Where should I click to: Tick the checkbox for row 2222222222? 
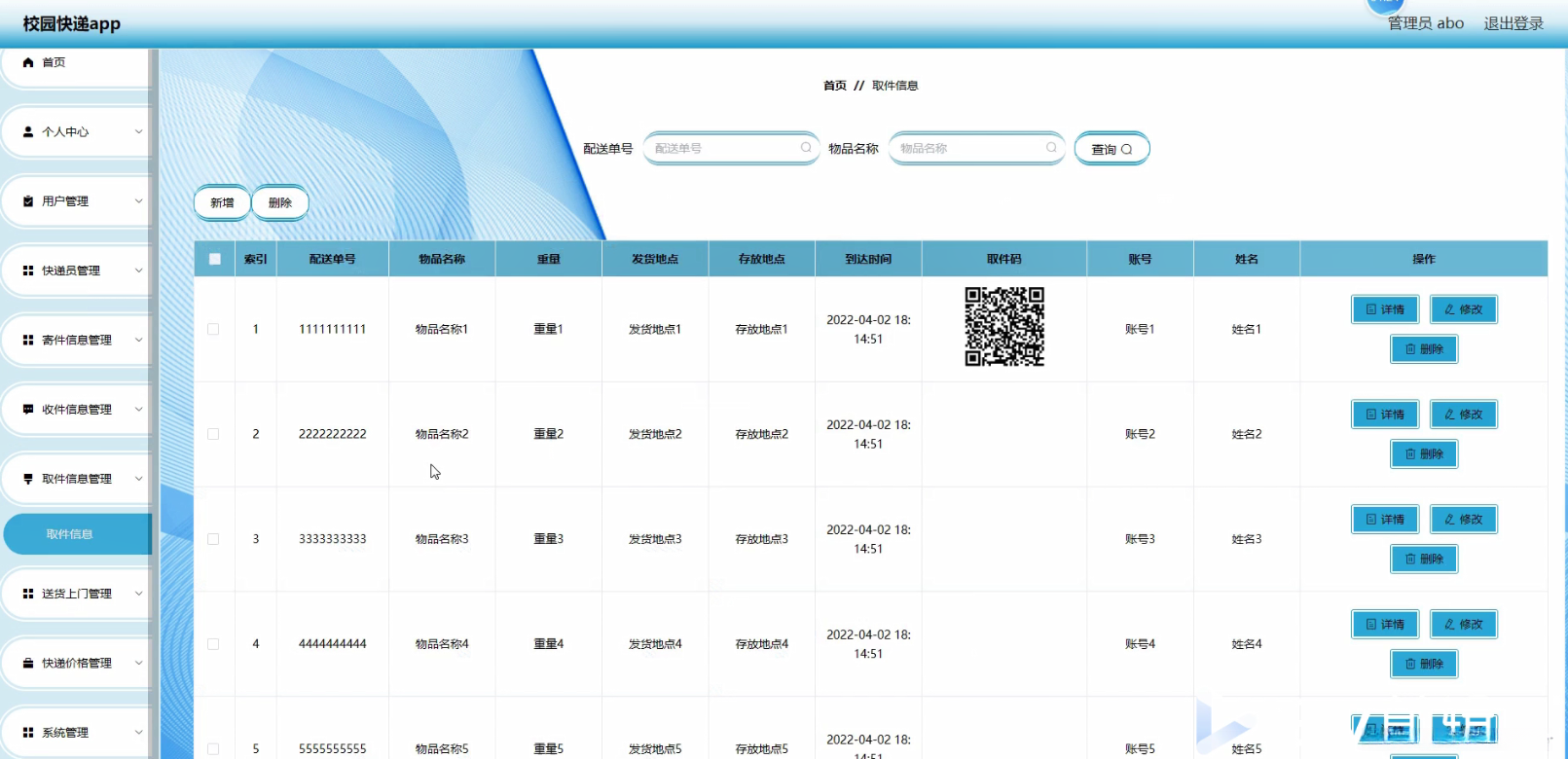click(x=213, y=434)
